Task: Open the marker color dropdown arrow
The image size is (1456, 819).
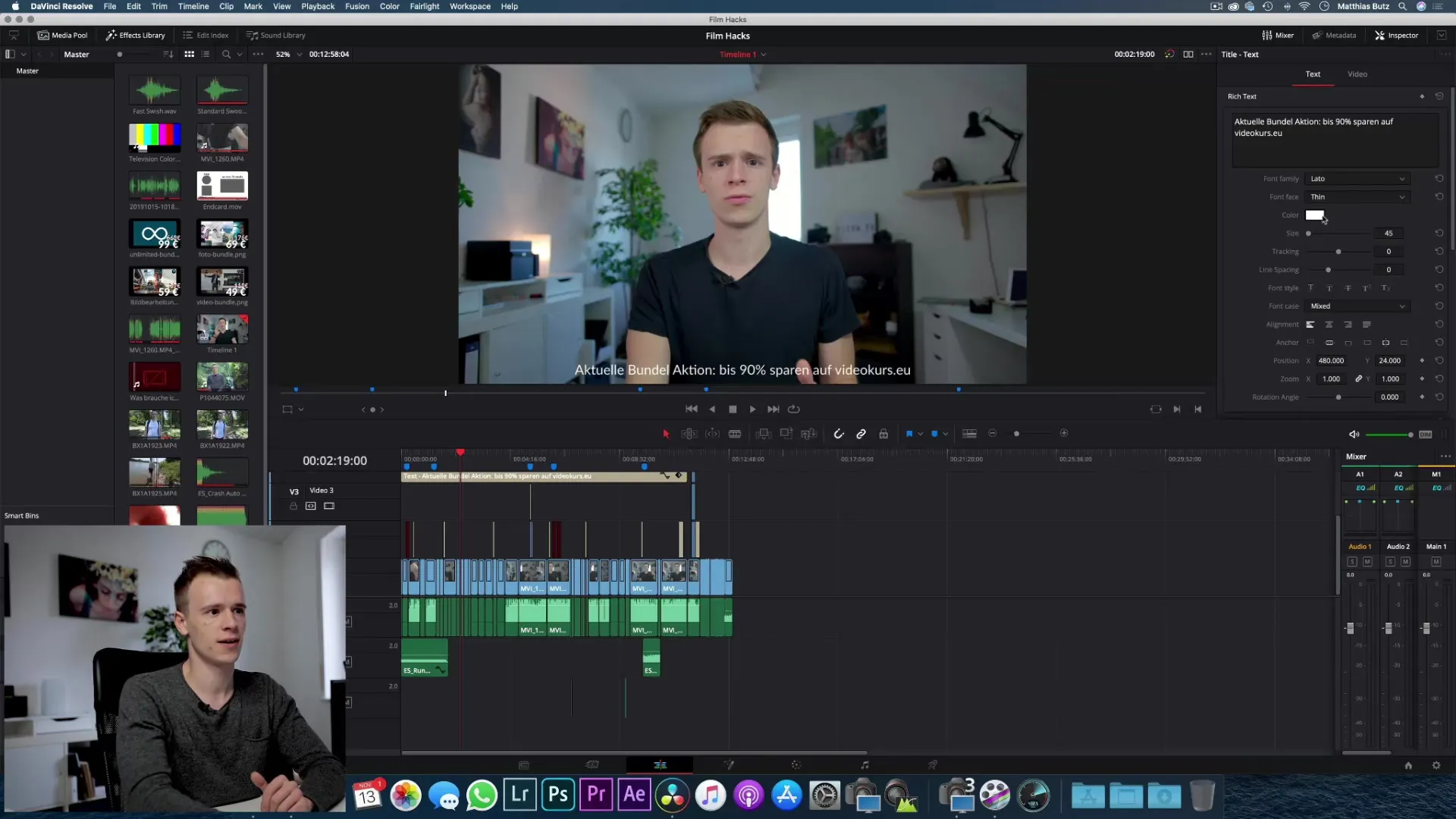Action: click(x=946, y=435)
